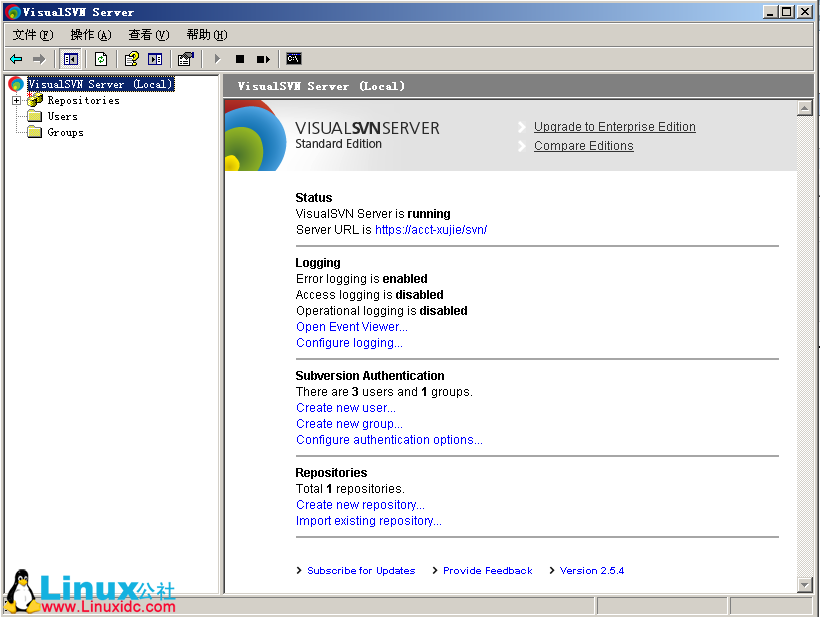Image resolution: width=820 pixels, height=617 pixels.
Task: Click Create new user link
Action: pos(346,408)
